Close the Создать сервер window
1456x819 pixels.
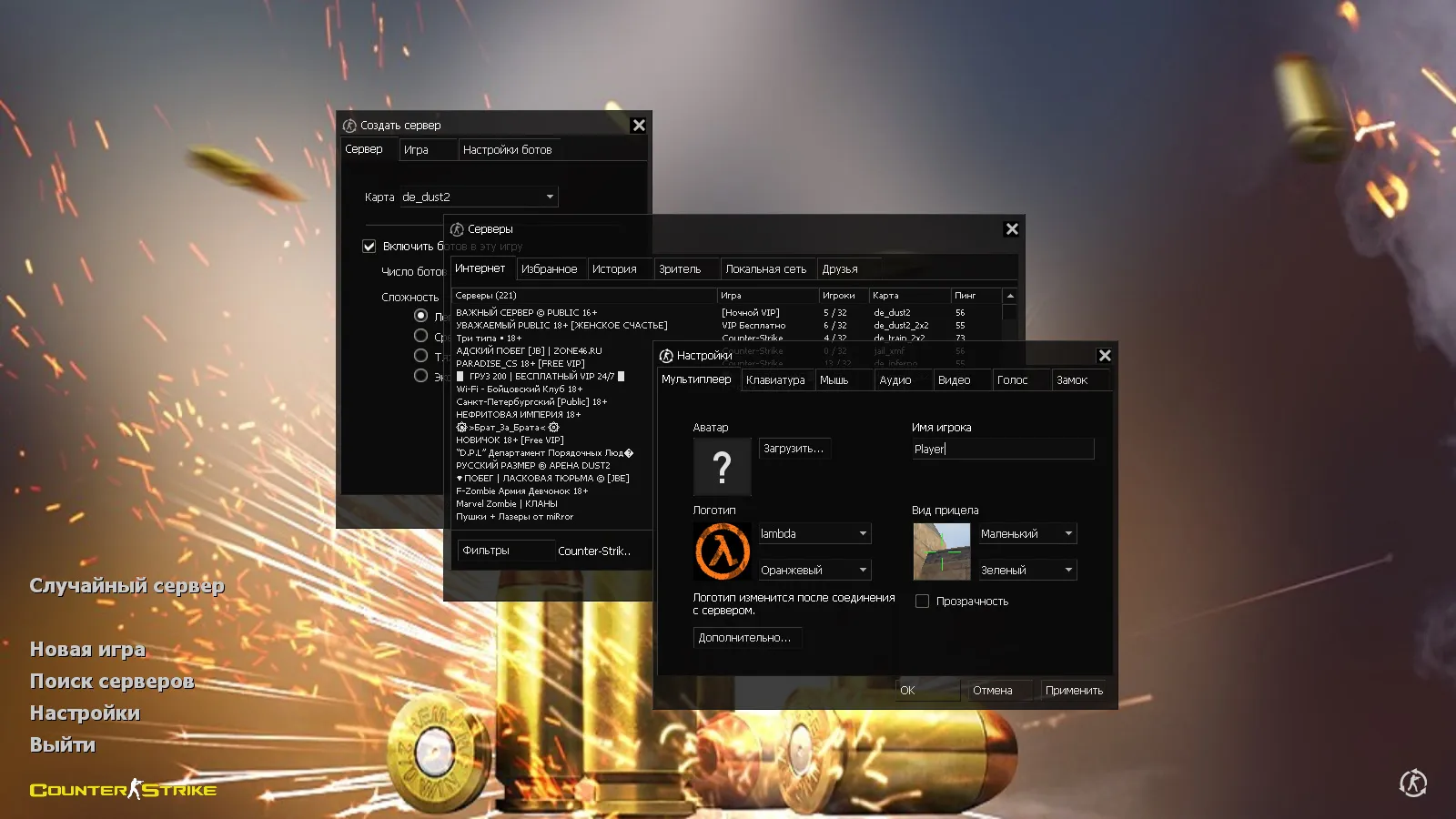[639, 126]
